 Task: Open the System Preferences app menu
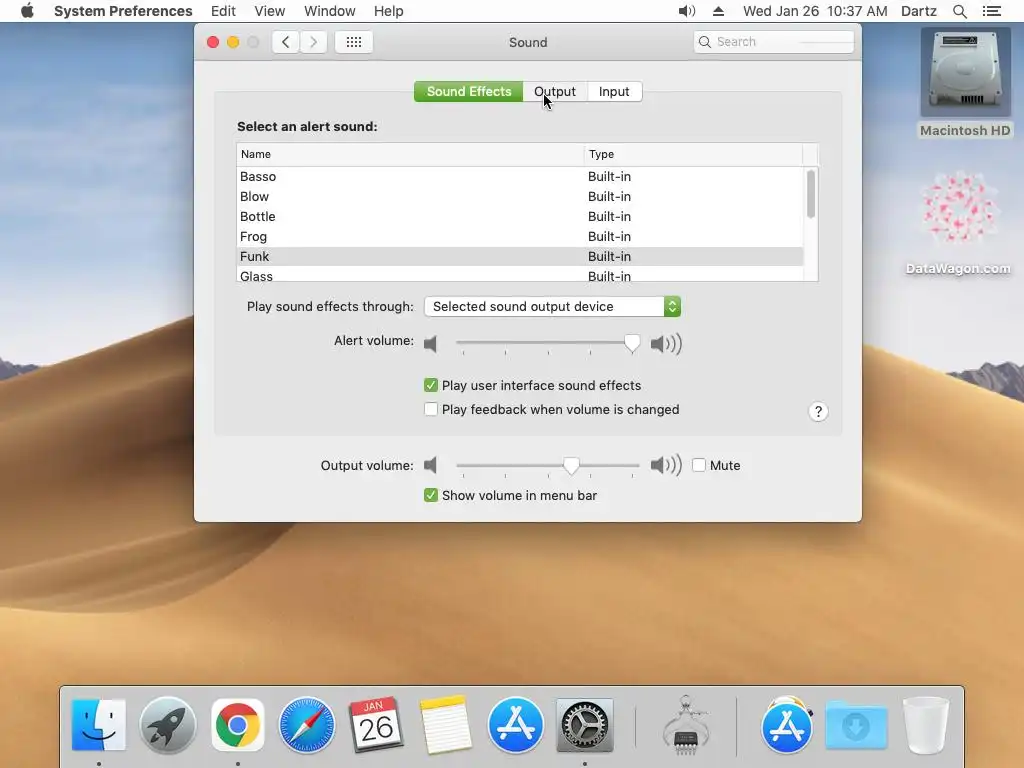coord(123,11)
